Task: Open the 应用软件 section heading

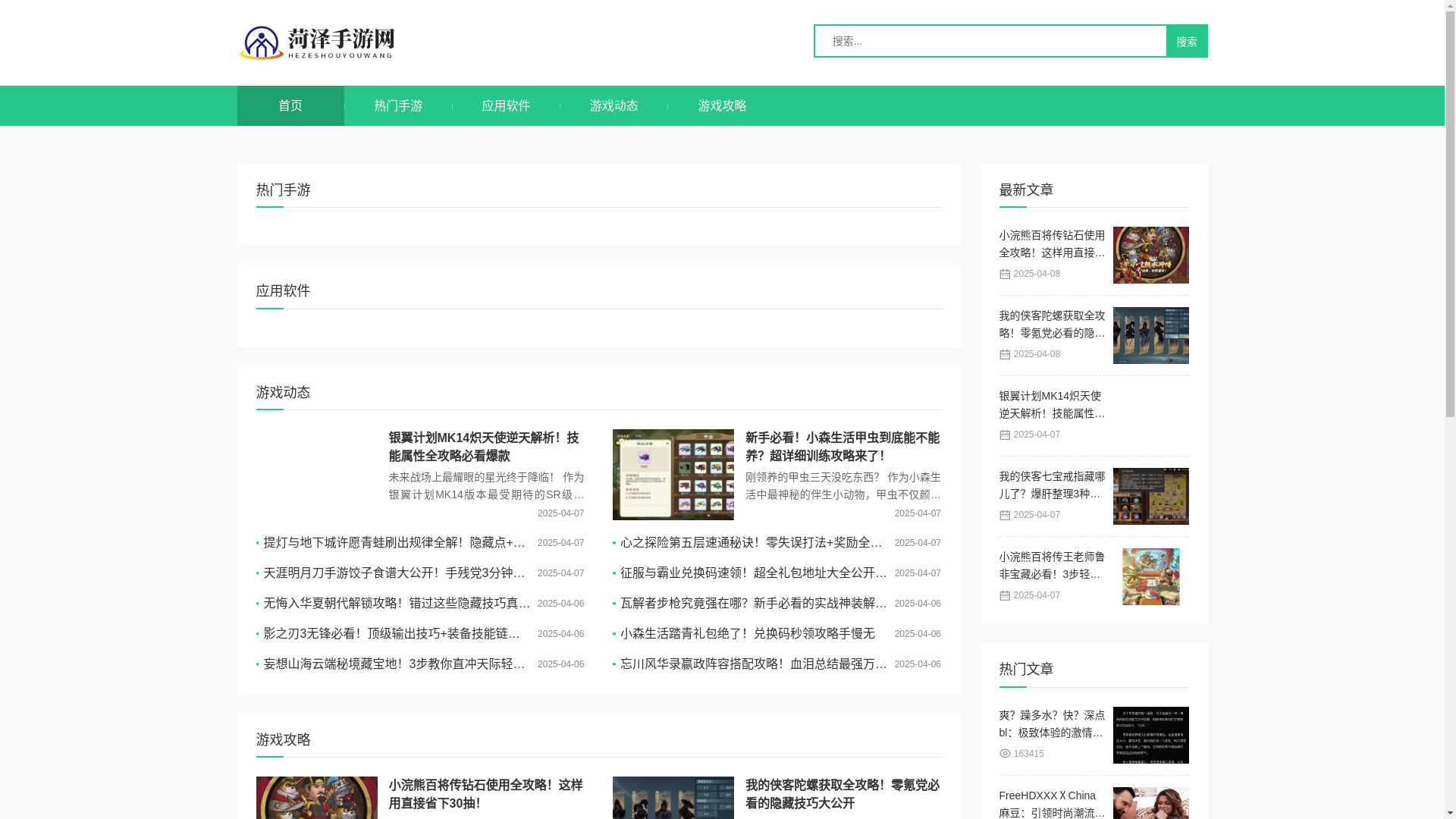Action: point(284,290)
